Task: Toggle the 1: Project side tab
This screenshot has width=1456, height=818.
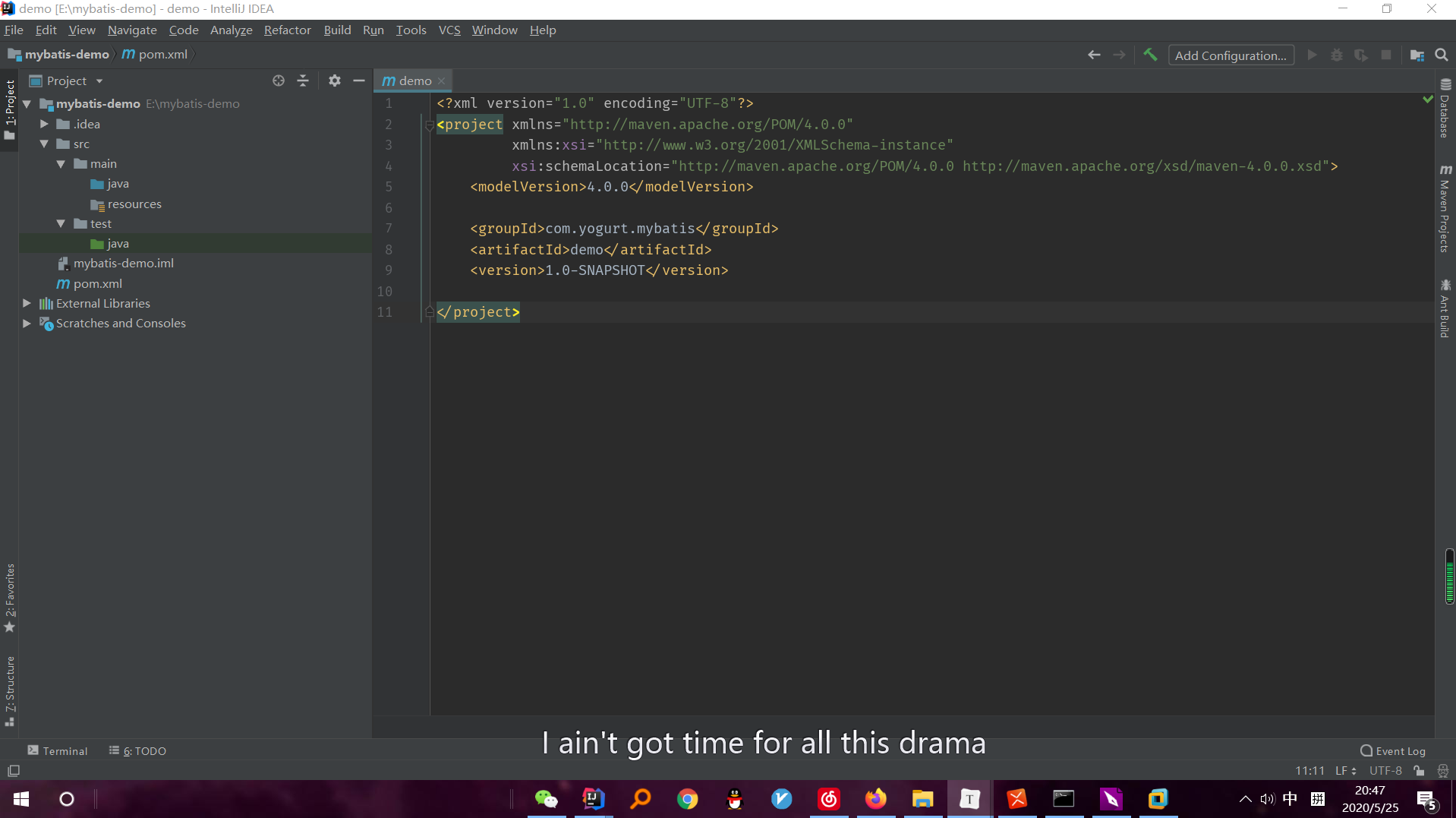Action: [10, 110]
